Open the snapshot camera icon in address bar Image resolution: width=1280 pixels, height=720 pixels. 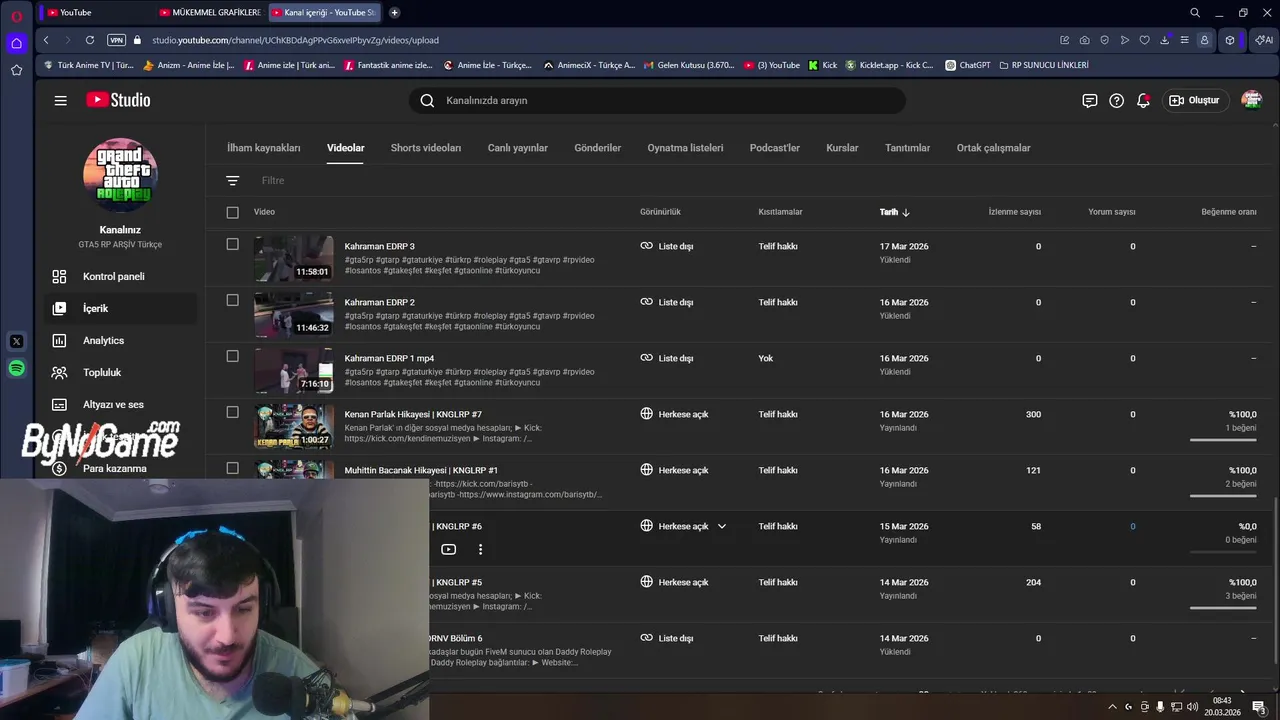tap(1085, 40)
